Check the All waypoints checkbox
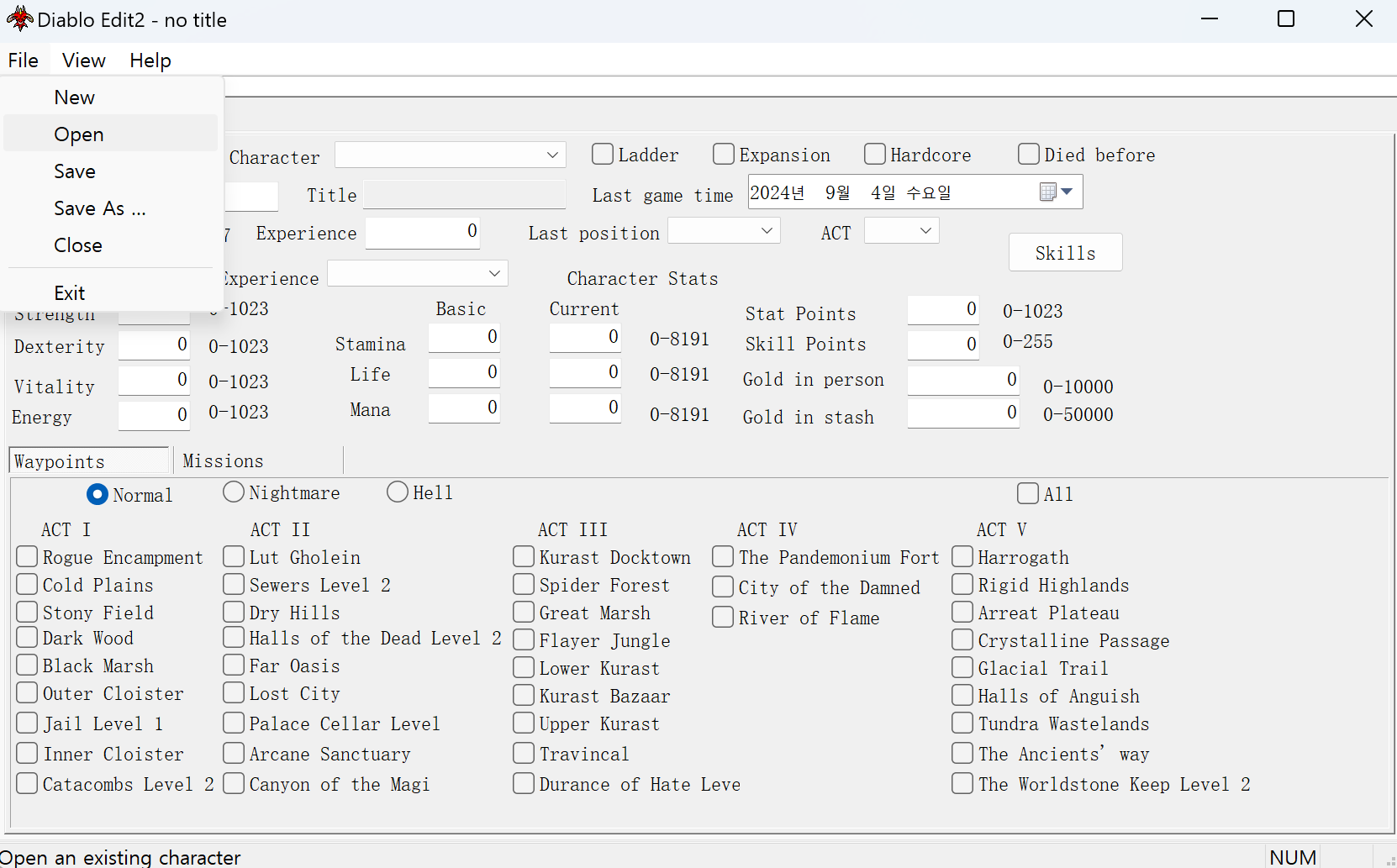This screenshot has width=1397, height=868. click(1027, 493)
